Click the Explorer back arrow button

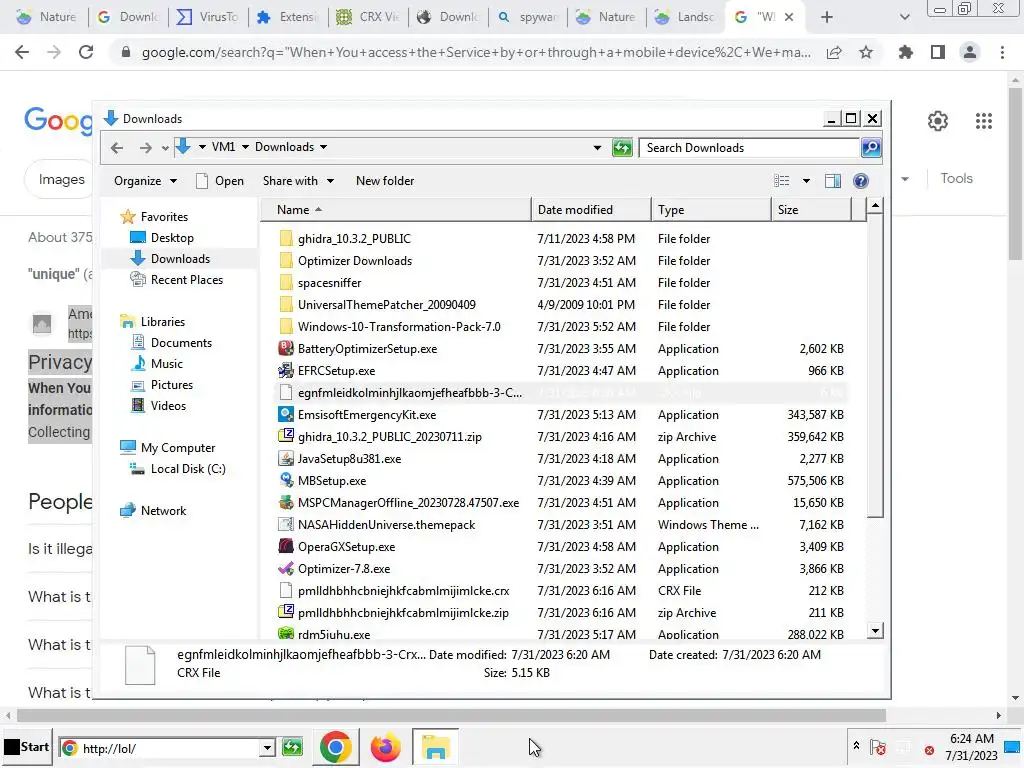117,148
